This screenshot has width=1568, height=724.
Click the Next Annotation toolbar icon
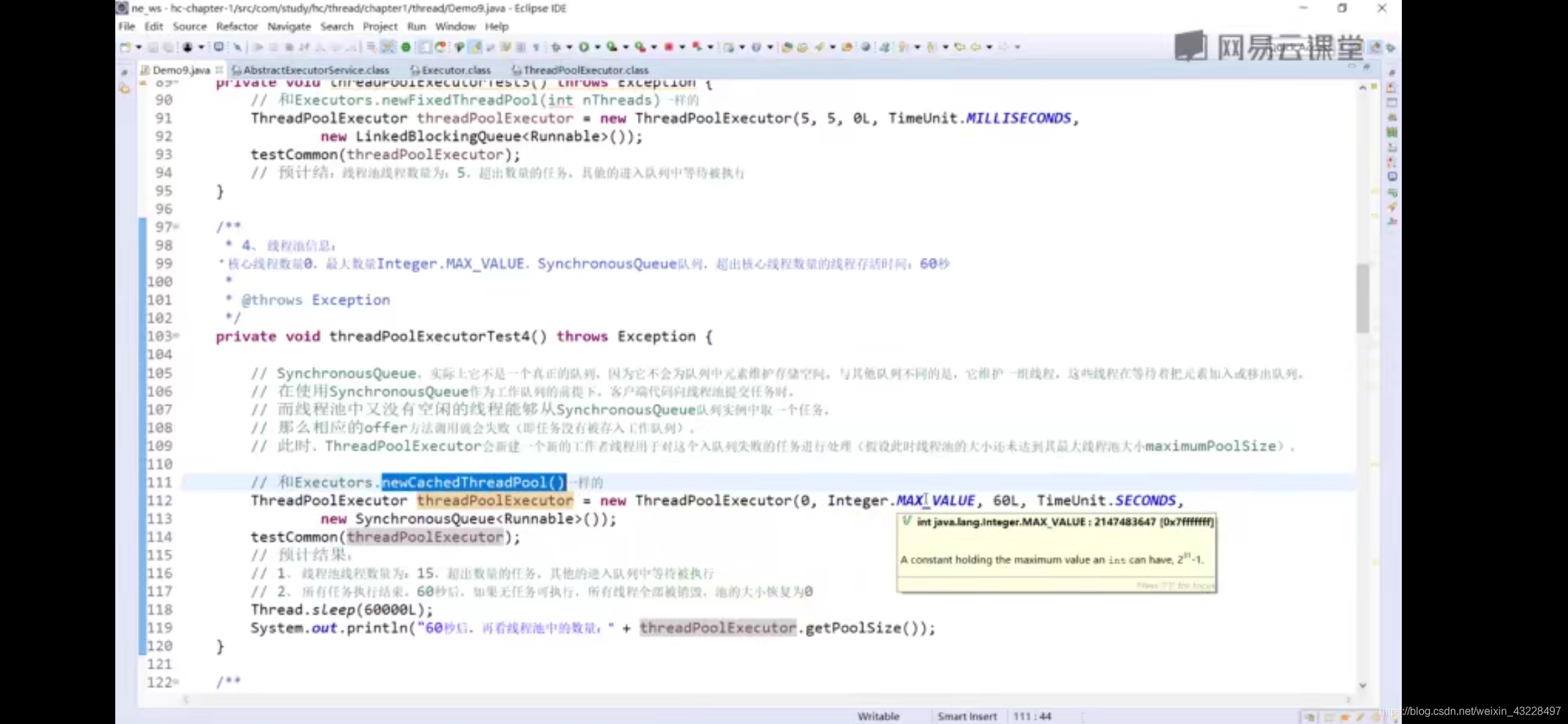pos(903,47)
